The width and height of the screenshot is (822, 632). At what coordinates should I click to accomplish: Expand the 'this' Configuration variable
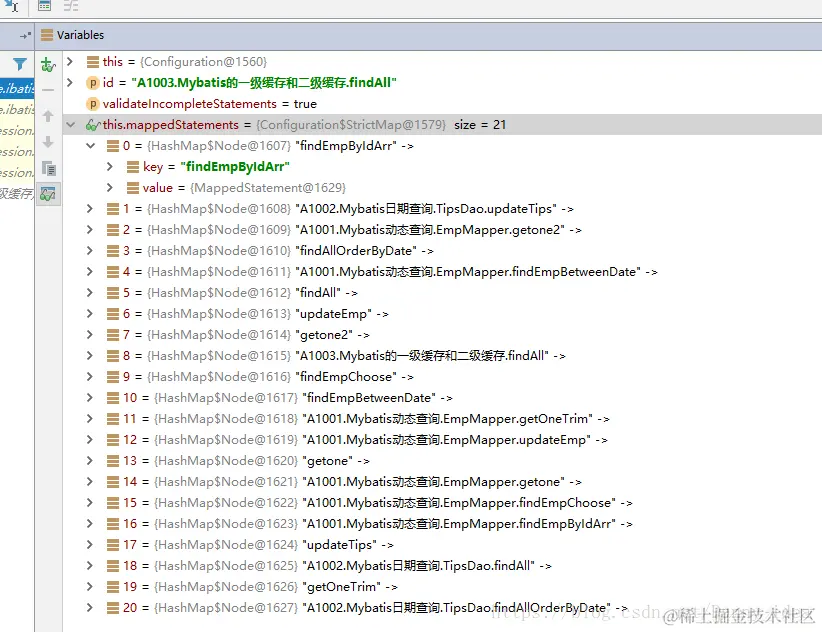[x=70, y=61]
